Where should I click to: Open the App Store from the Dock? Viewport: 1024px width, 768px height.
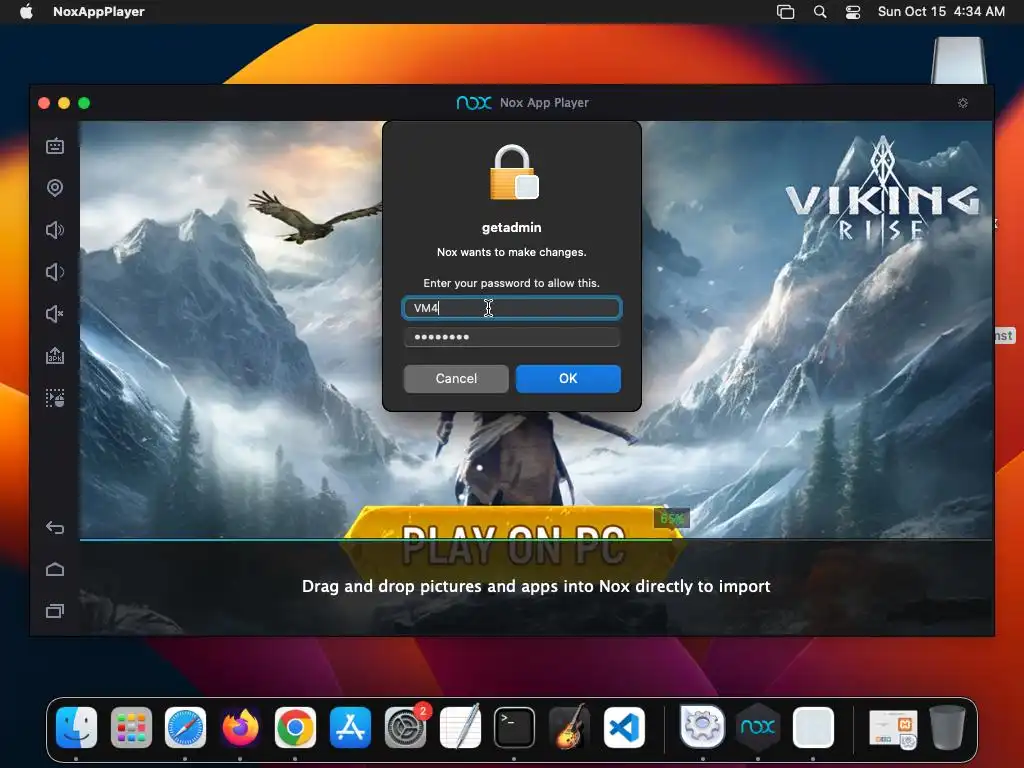[x=350, y=727]
